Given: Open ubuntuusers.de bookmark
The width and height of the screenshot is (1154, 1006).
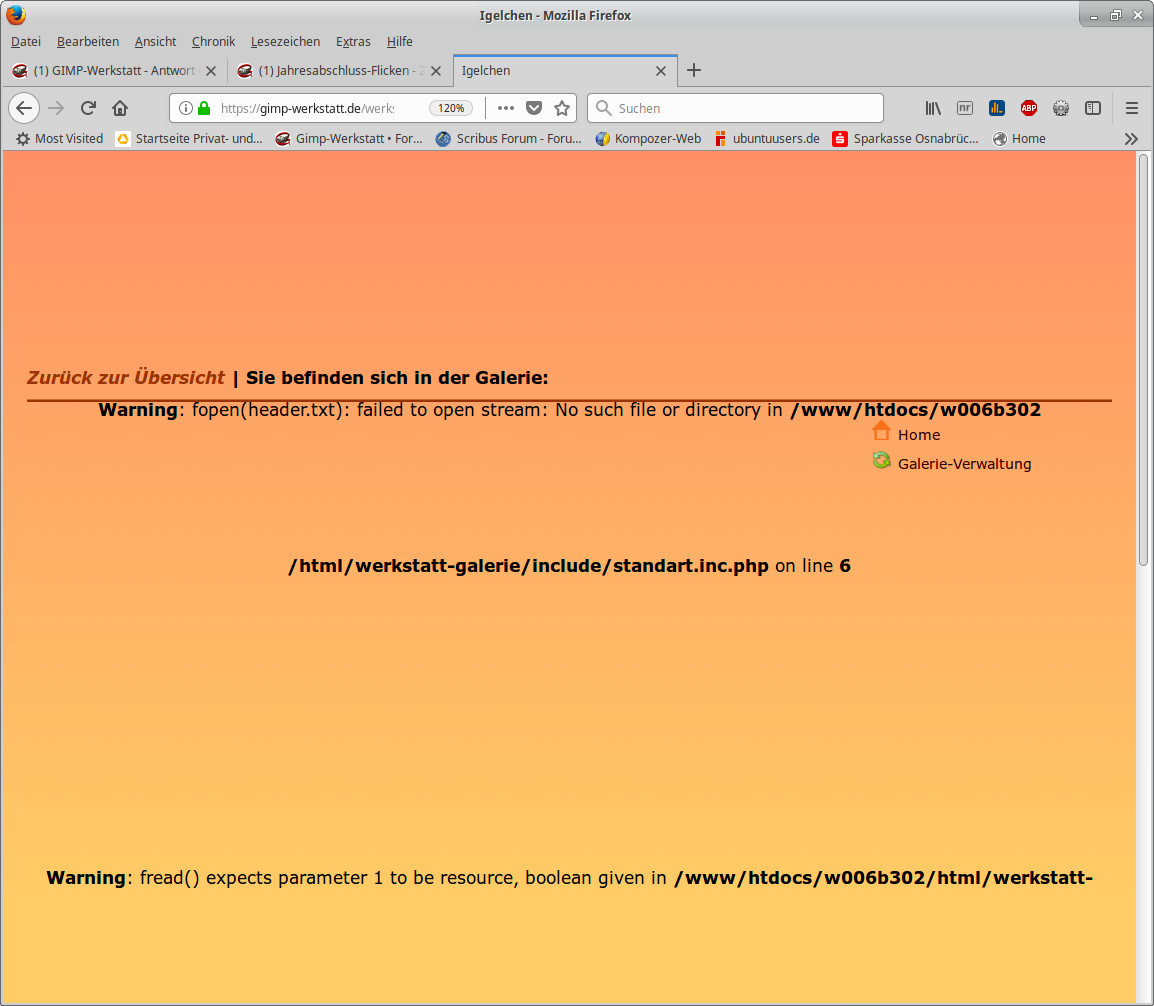Looking at the screenshot, I should click(767, 138).
